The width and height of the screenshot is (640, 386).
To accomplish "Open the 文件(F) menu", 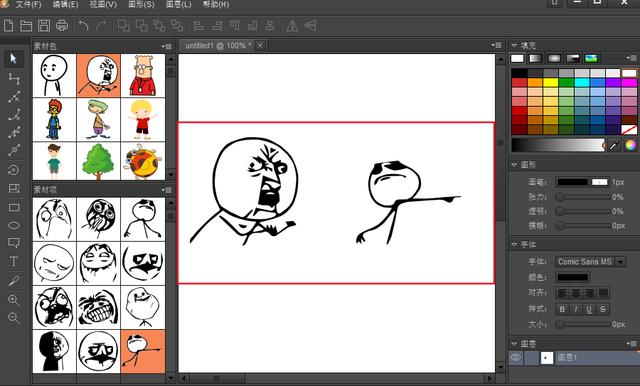I will coord(28,4).
